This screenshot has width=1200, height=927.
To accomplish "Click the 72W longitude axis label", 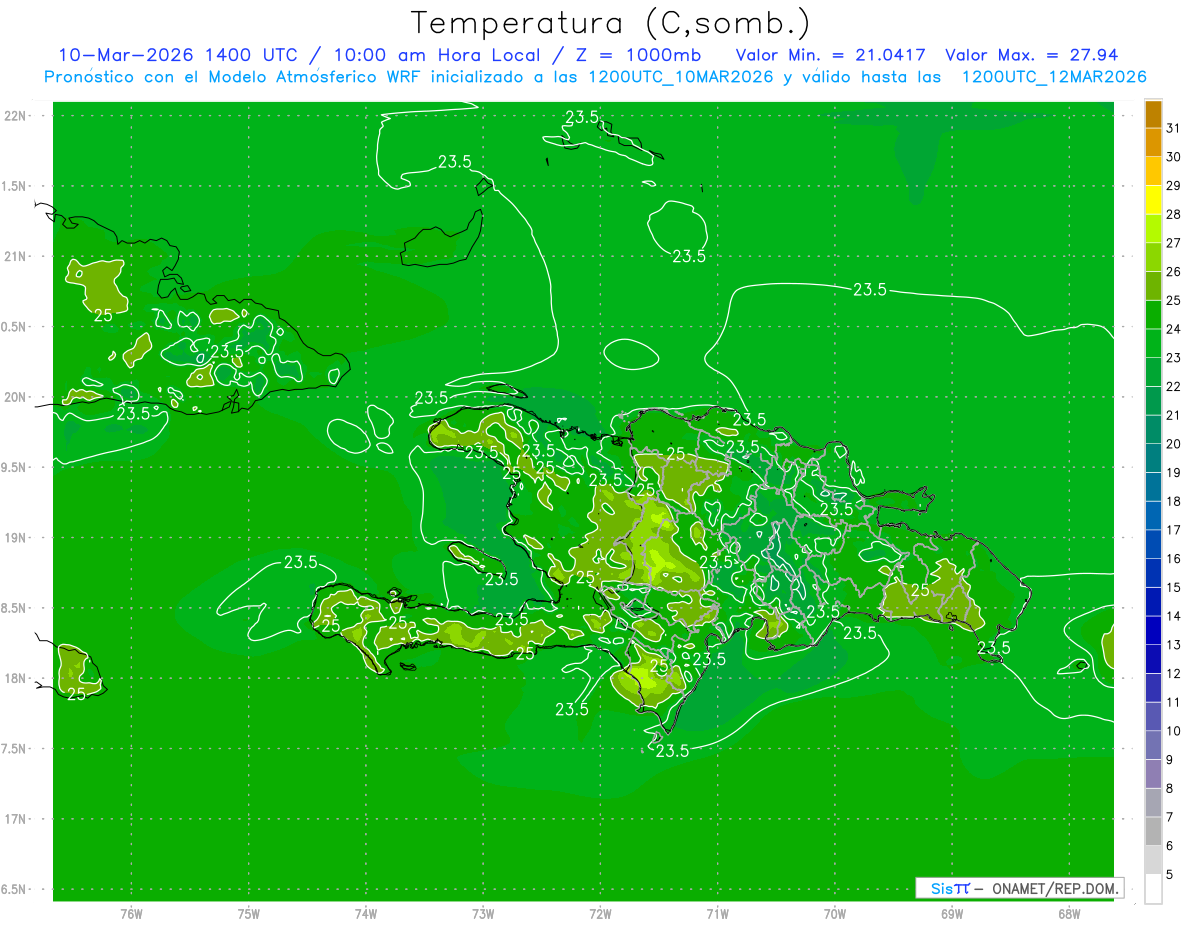I will pos(600,913).
